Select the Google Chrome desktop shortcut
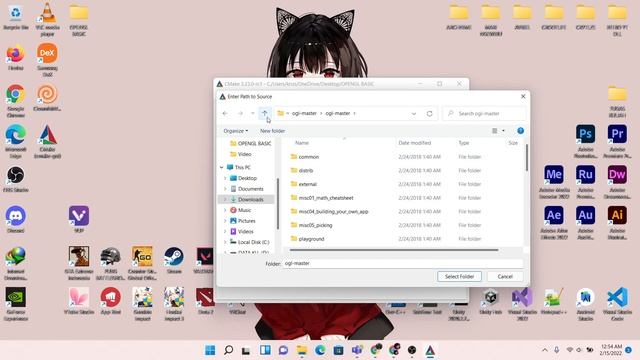This screenshot has height=360, width=640. point(16,100)
